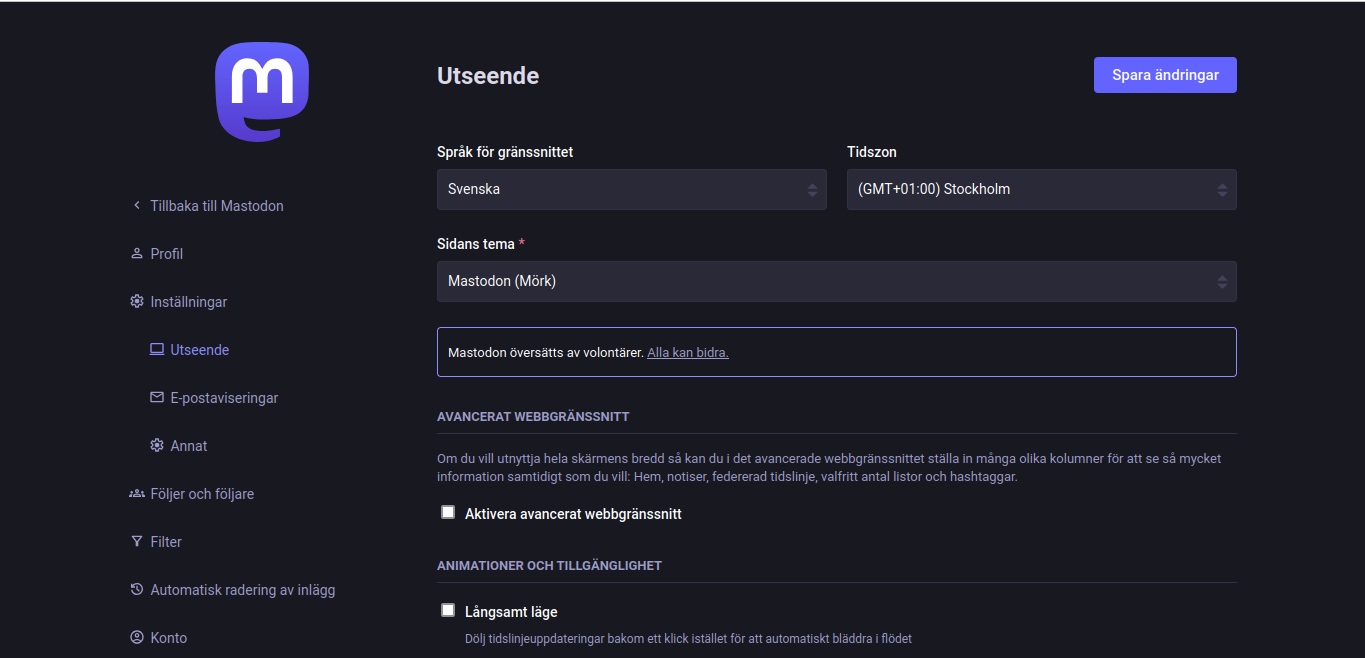Click the people icon next to Följer och följare
Viewport: 1365px width, 658px height.
(x=136, y=493)
